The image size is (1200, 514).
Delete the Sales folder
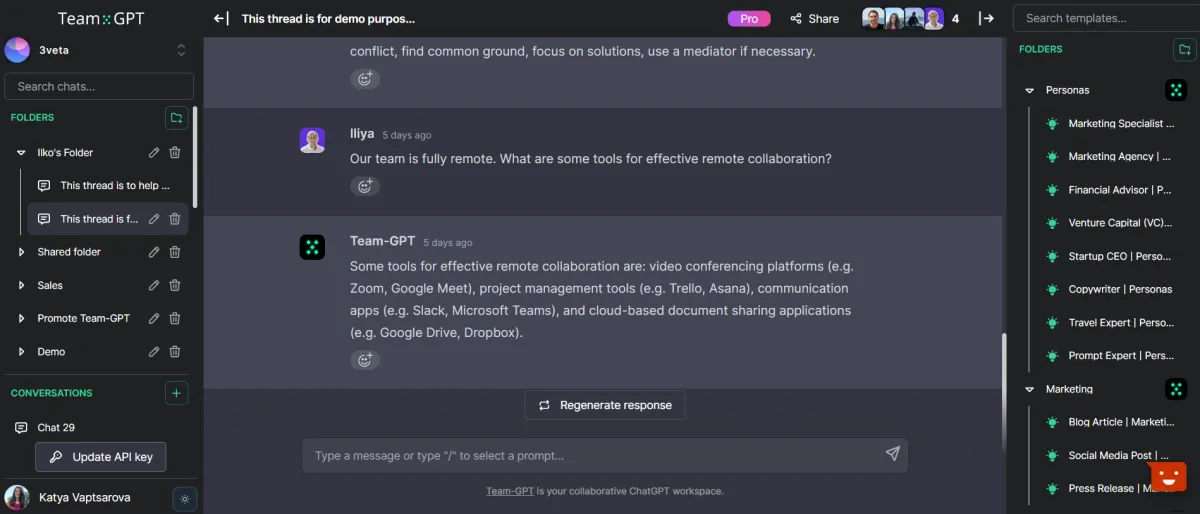[x=175, y=285]
